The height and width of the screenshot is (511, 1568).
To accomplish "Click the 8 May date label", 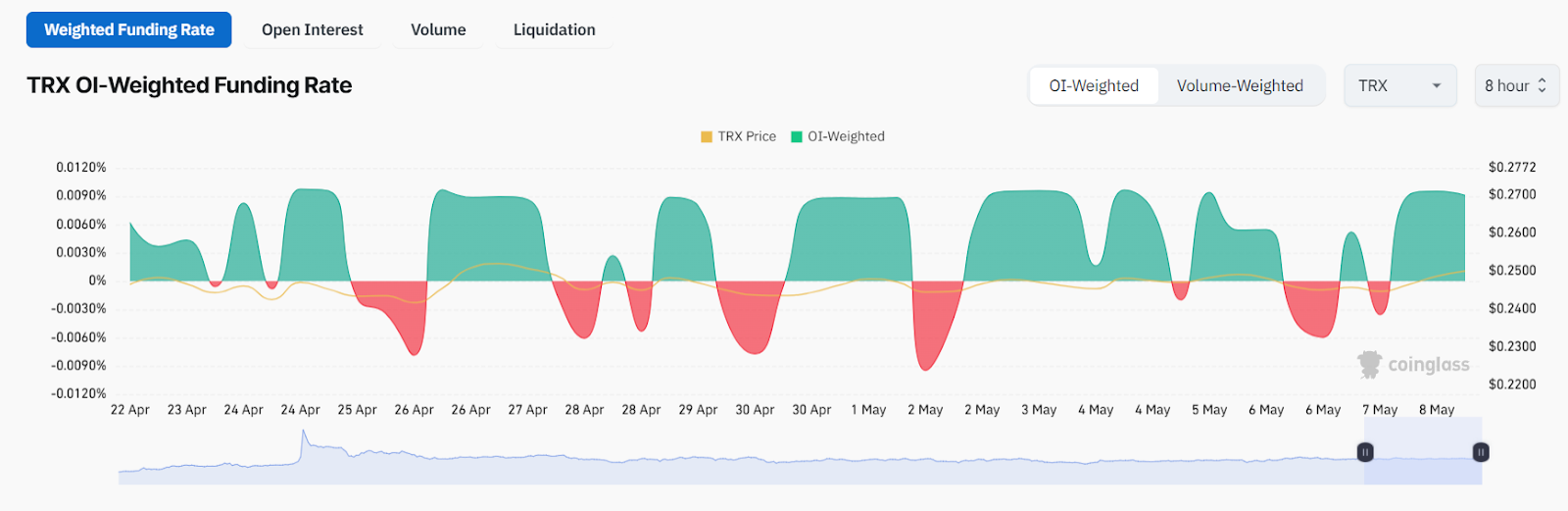I will [1437, 410].
